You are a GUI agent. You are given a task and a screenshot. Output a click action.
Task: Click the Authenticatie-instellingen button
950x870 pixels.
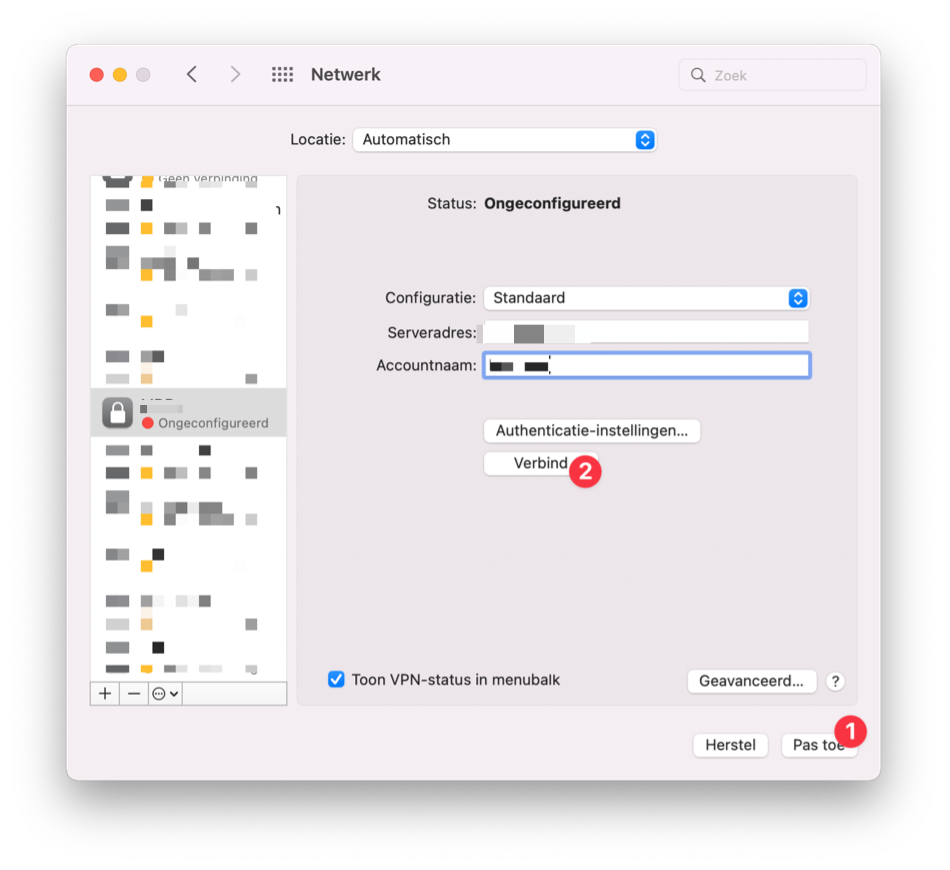click(x=592, y=431)
